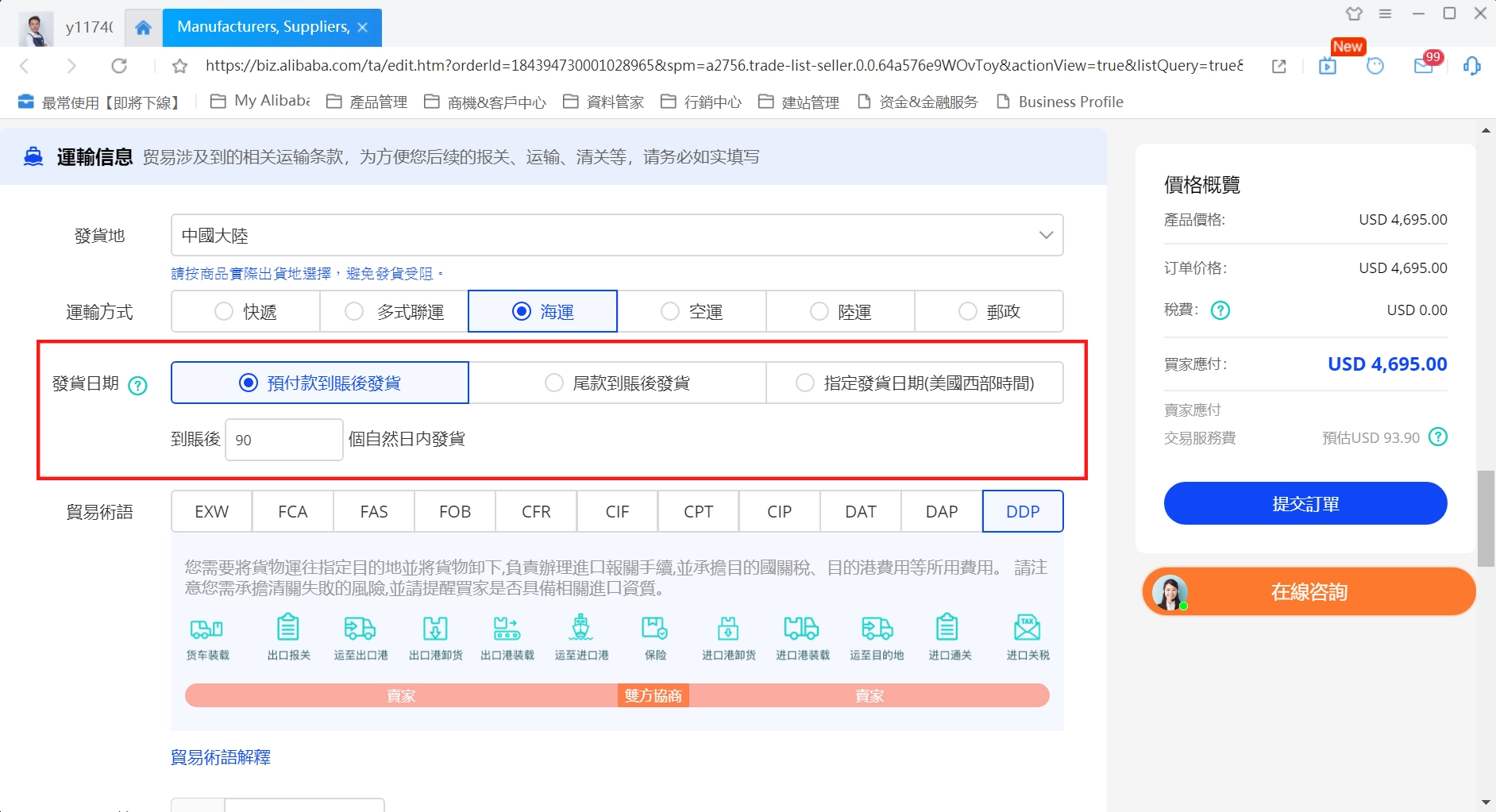Screen dimensions: 1496x812
Task: Click the 进口关税 import tax icon
Action: pos(1028,627)
